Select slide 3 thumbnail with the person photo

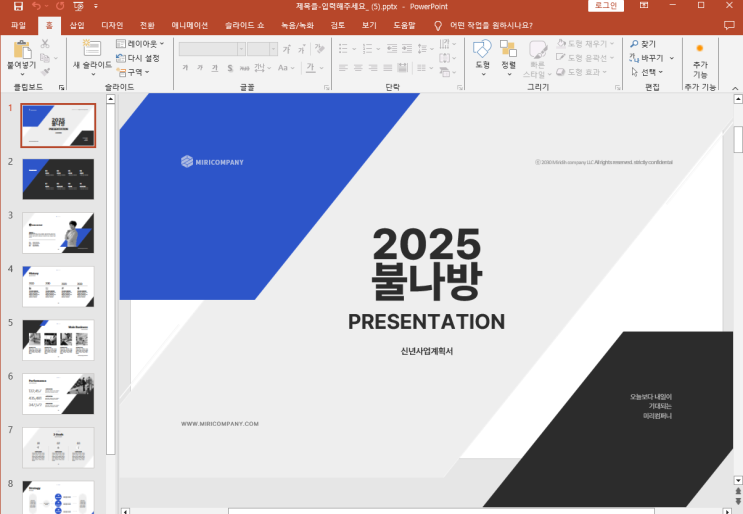click(x=58, y=233)
